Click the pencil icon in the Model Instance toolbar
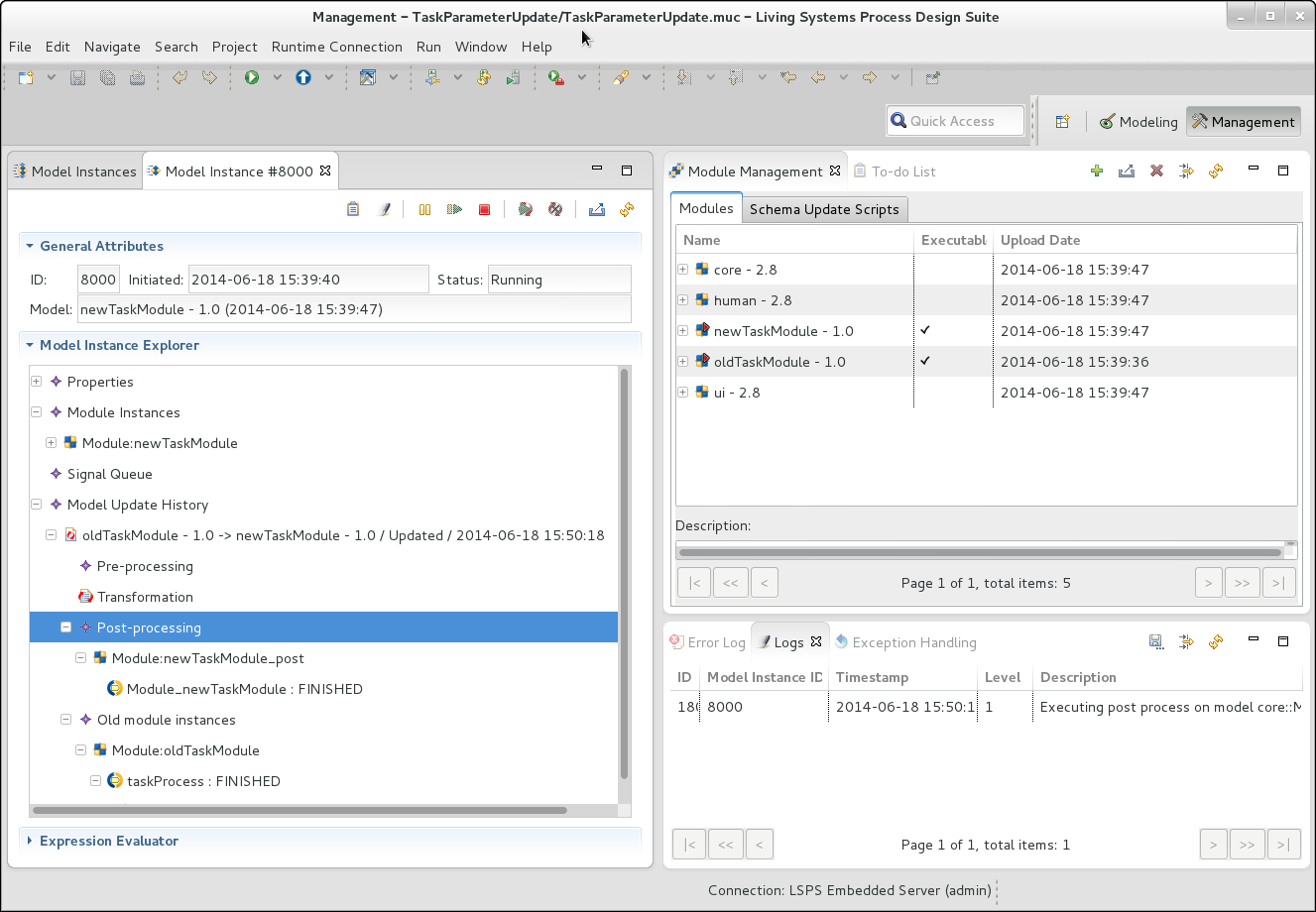 [385, 209]
